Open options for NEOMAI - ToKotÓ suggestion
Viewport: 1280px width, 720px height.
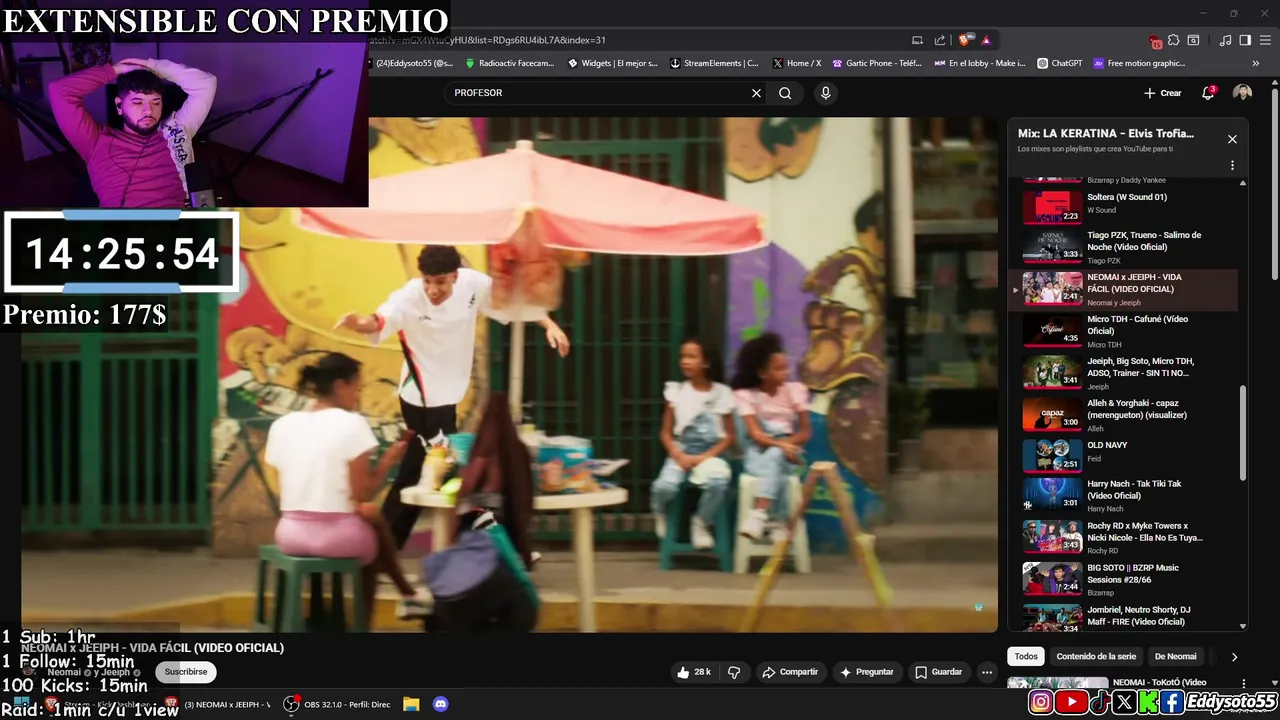click(x=1244, y=683)
